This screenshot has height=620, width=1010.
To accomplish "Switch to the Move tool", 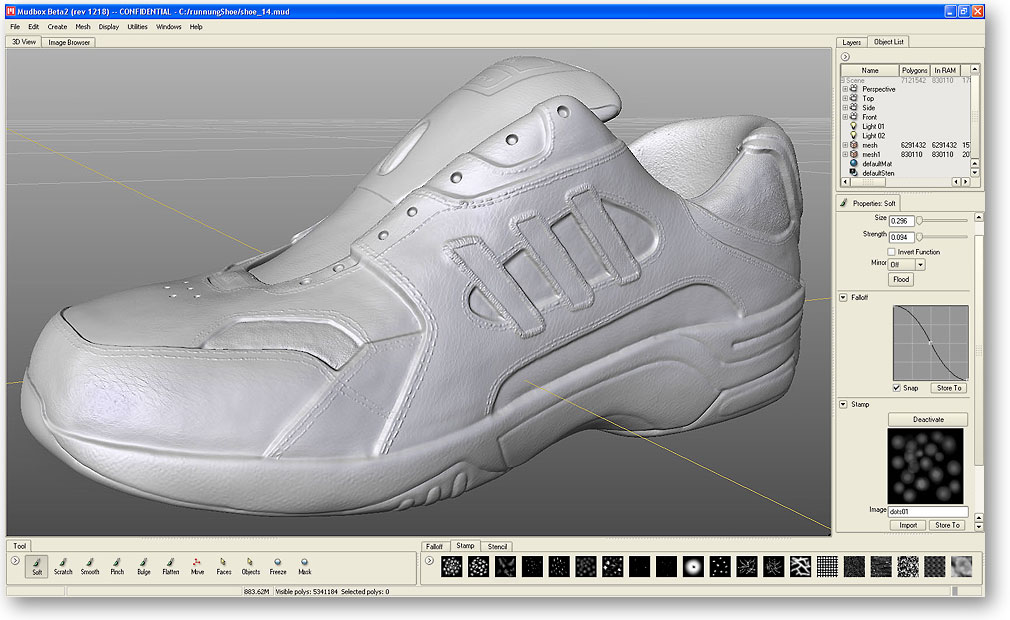I will [197, 567].
